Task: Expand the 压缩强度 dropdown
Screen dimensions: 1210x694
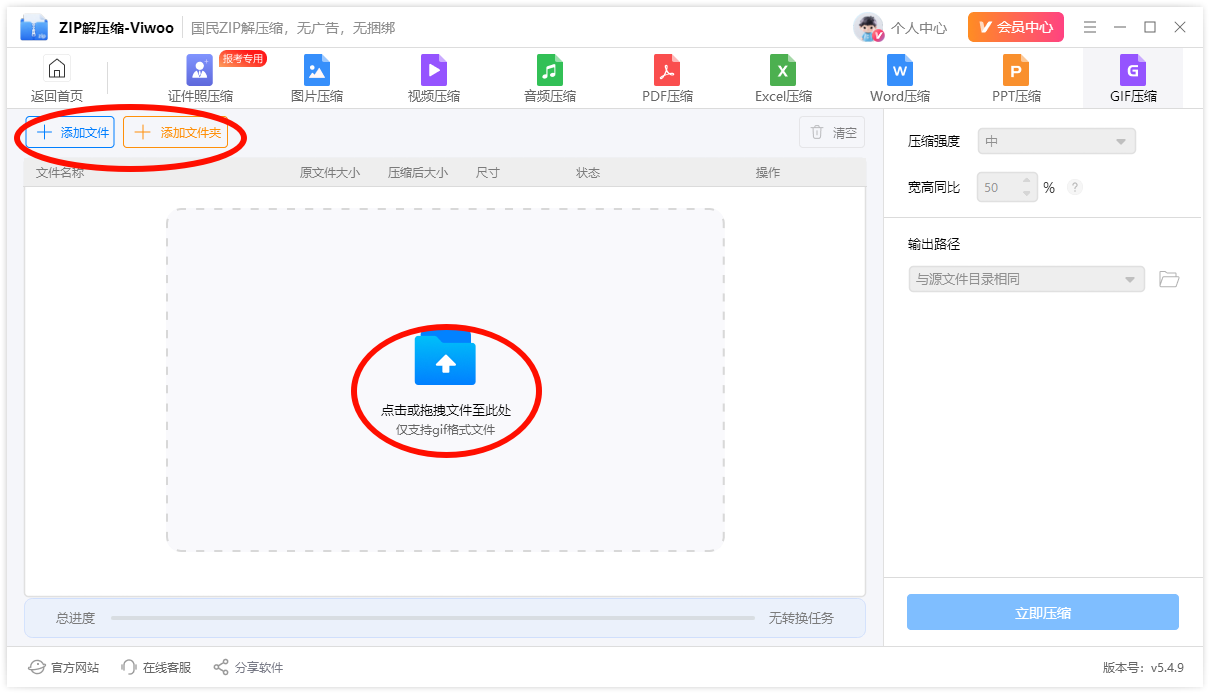Action: tap(1056, 141)
